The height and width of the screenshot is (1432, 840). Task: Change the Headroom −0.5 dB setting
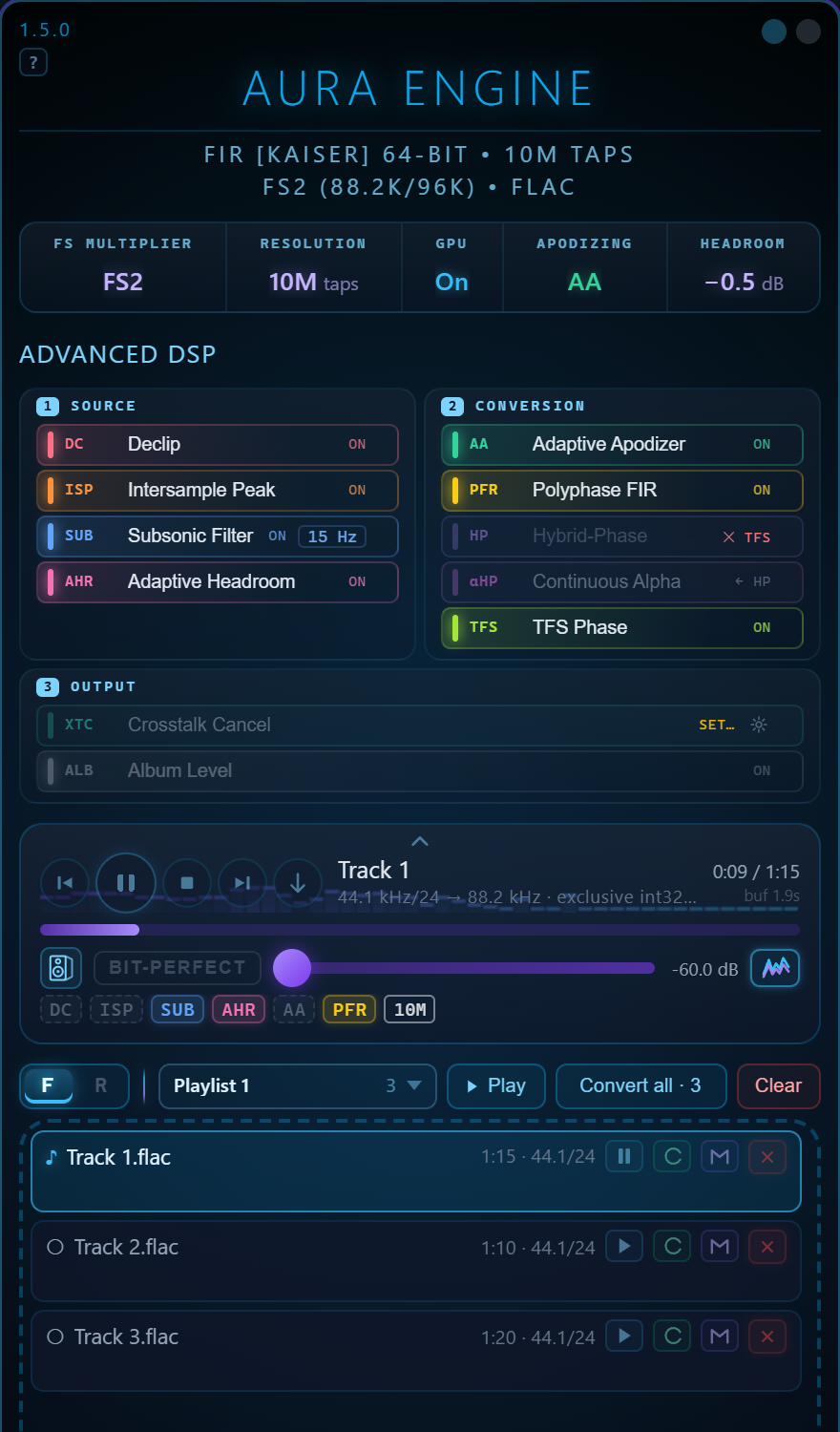(x=744, y=267)
